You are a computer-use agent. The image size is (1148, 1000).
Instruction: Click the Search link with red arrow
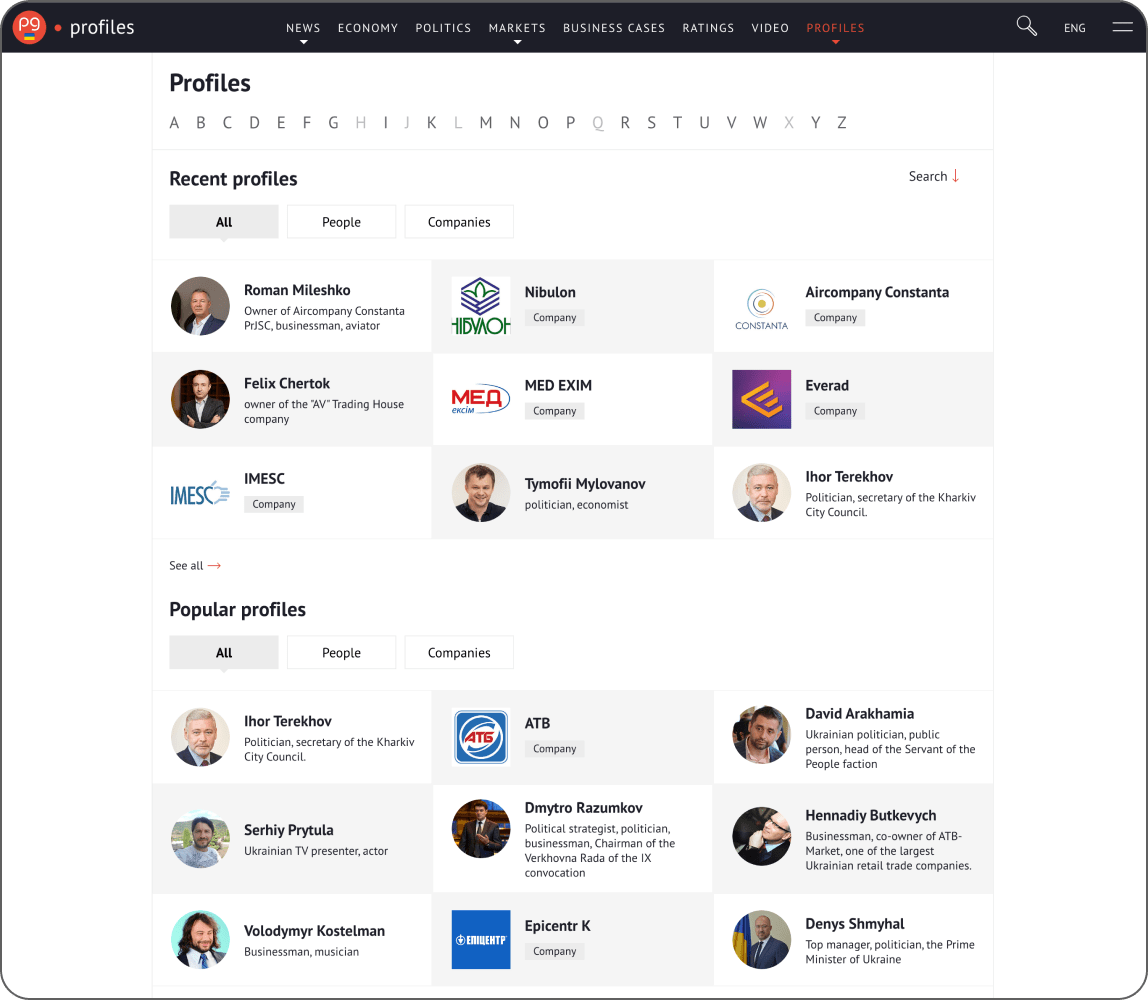coord(934,176)
